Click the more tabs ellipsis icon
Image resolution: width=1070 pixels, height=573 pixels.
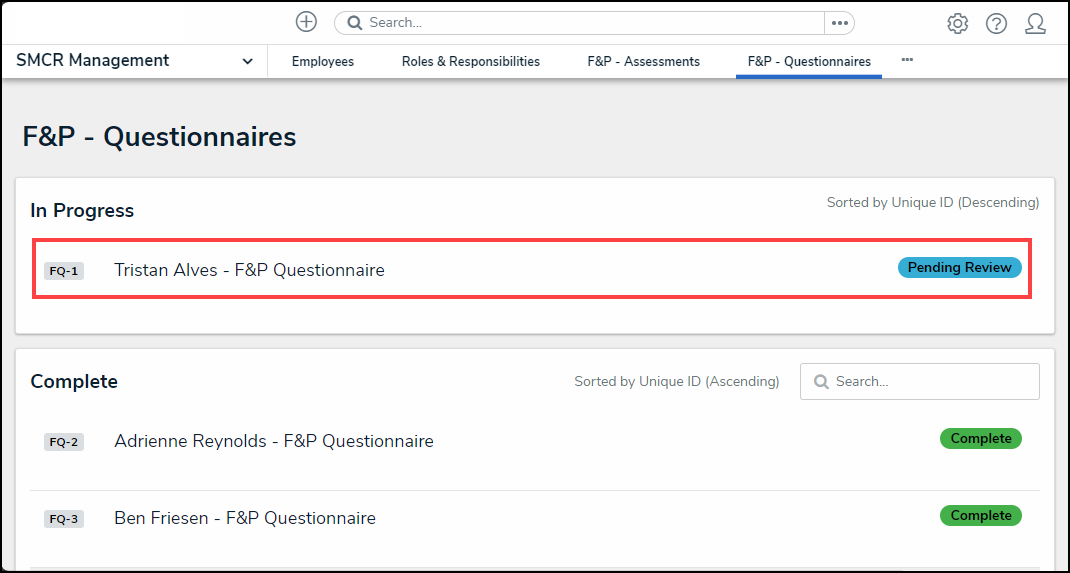point(907,60)
